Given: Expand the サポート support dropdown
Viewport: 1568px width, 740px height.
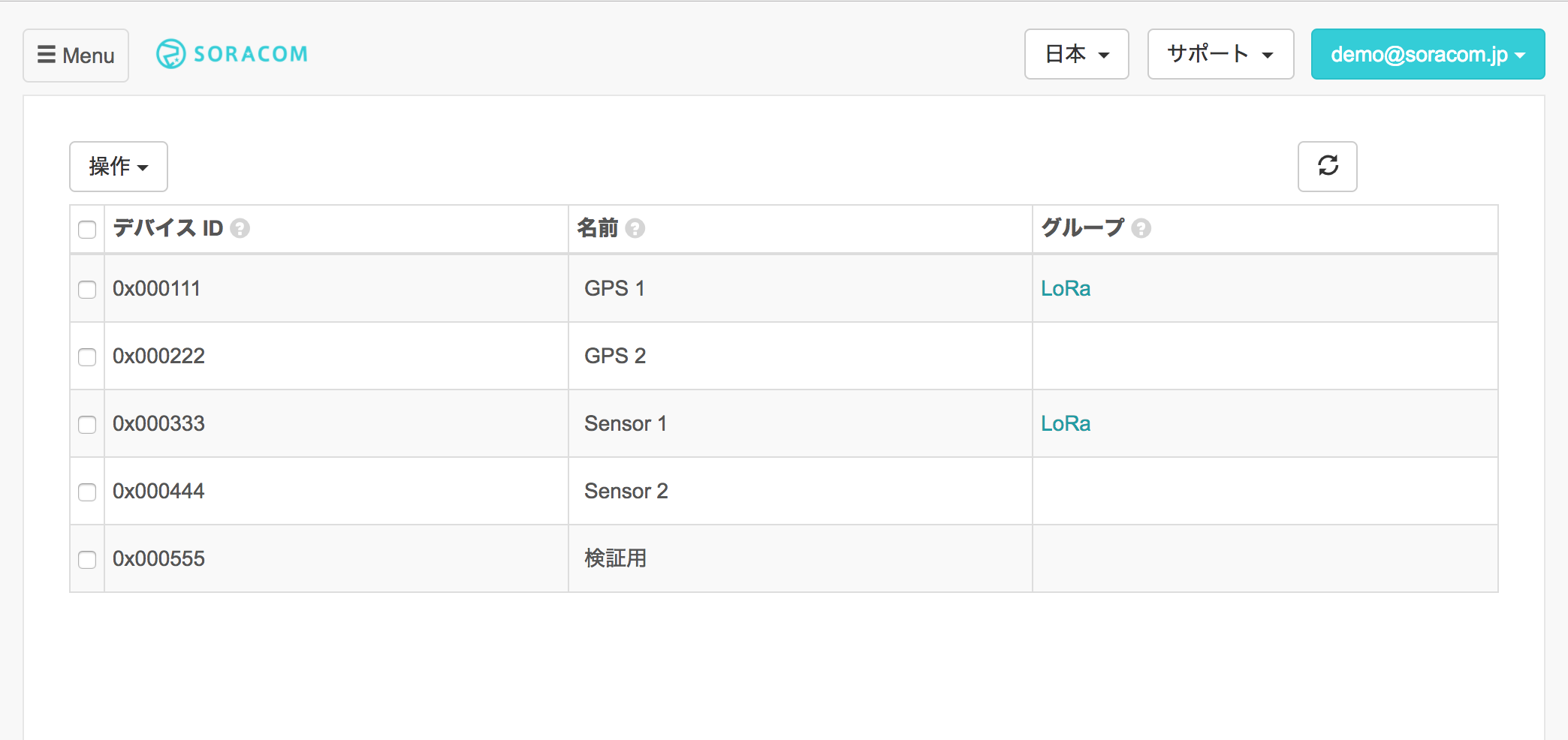Looking at the screenshot, I should (x=1220, y=54).
